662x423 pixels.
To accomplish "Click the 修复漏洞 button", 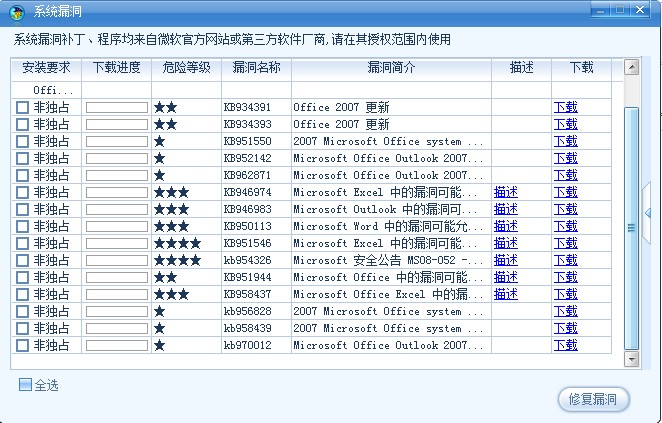I will [x=594, y=399].
